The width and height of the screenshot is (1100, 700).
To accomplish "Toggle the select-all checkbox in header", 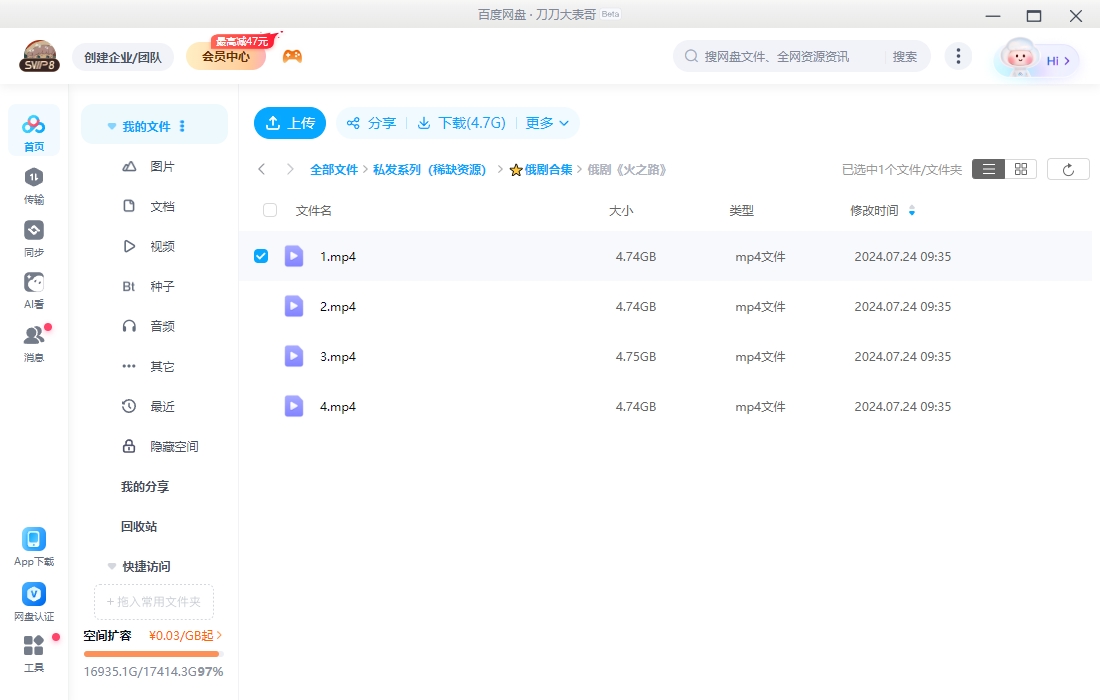I will click(x=270, y=210).
